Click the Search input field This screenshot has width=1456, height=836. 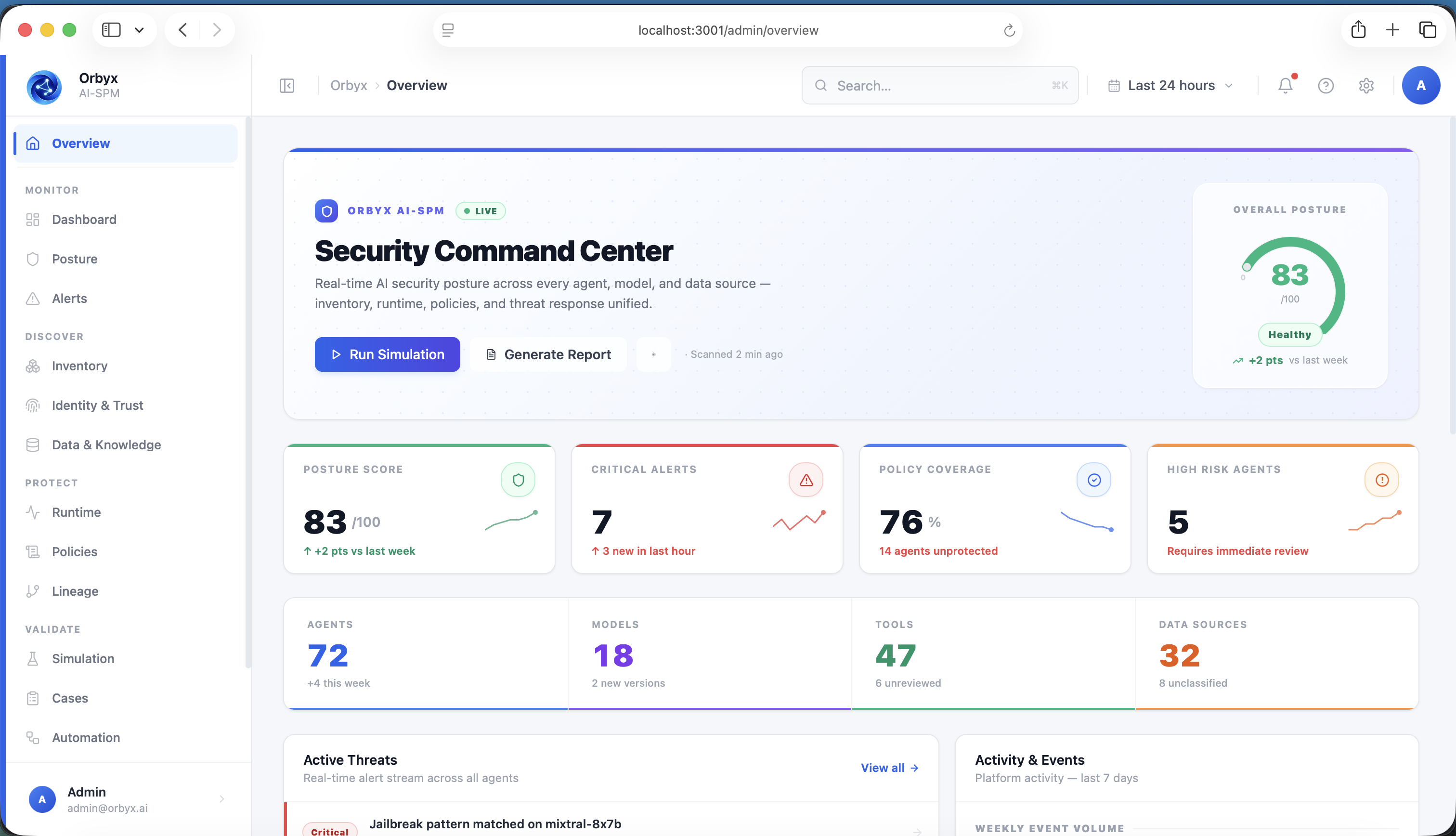point(939,86)
